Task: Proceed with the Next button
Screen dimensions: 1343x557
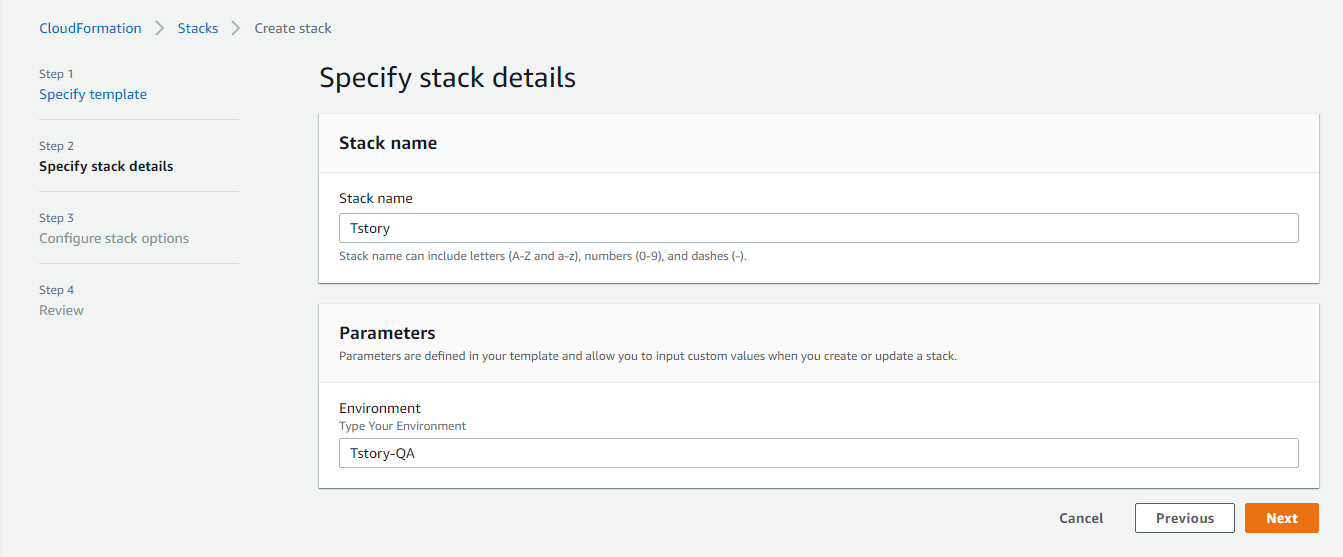Action: pos(1282,518)
